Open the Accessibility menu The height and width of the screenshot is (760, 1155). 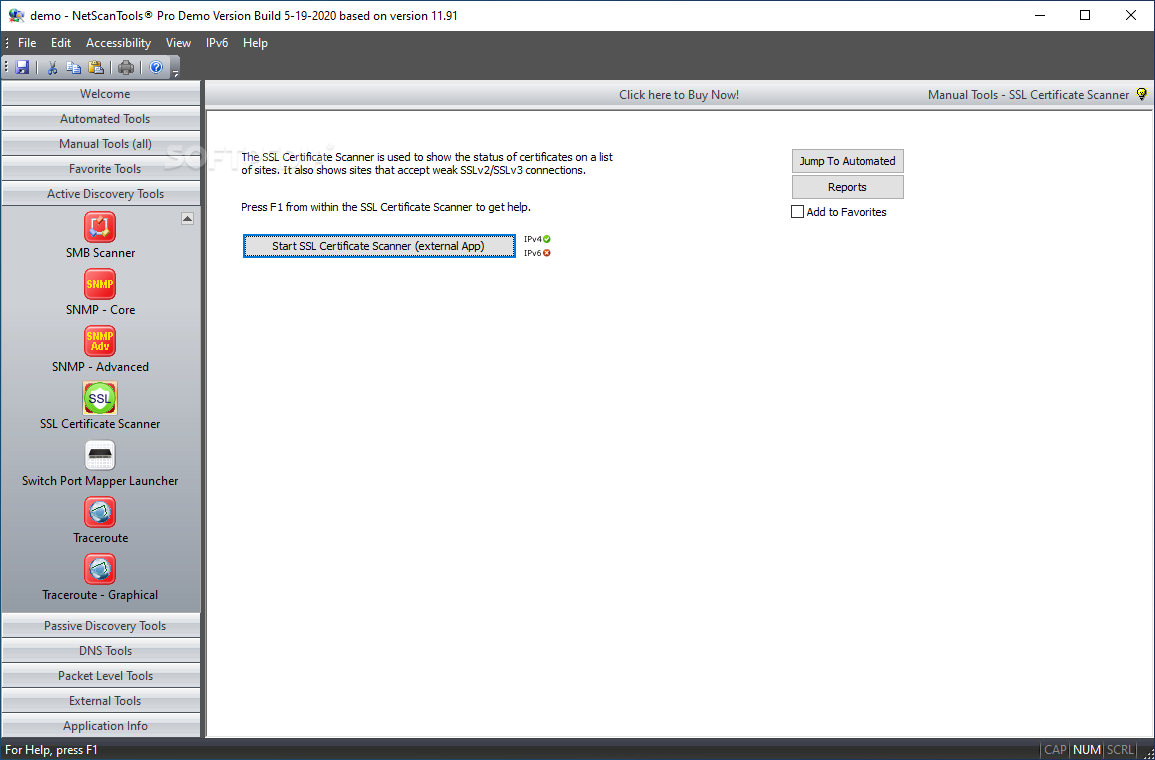(x=119, y=43)
